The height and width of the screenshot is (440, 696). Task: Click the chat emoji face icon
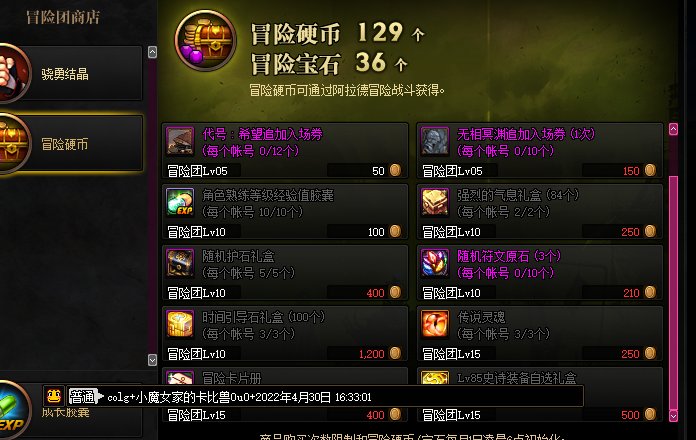54,396
